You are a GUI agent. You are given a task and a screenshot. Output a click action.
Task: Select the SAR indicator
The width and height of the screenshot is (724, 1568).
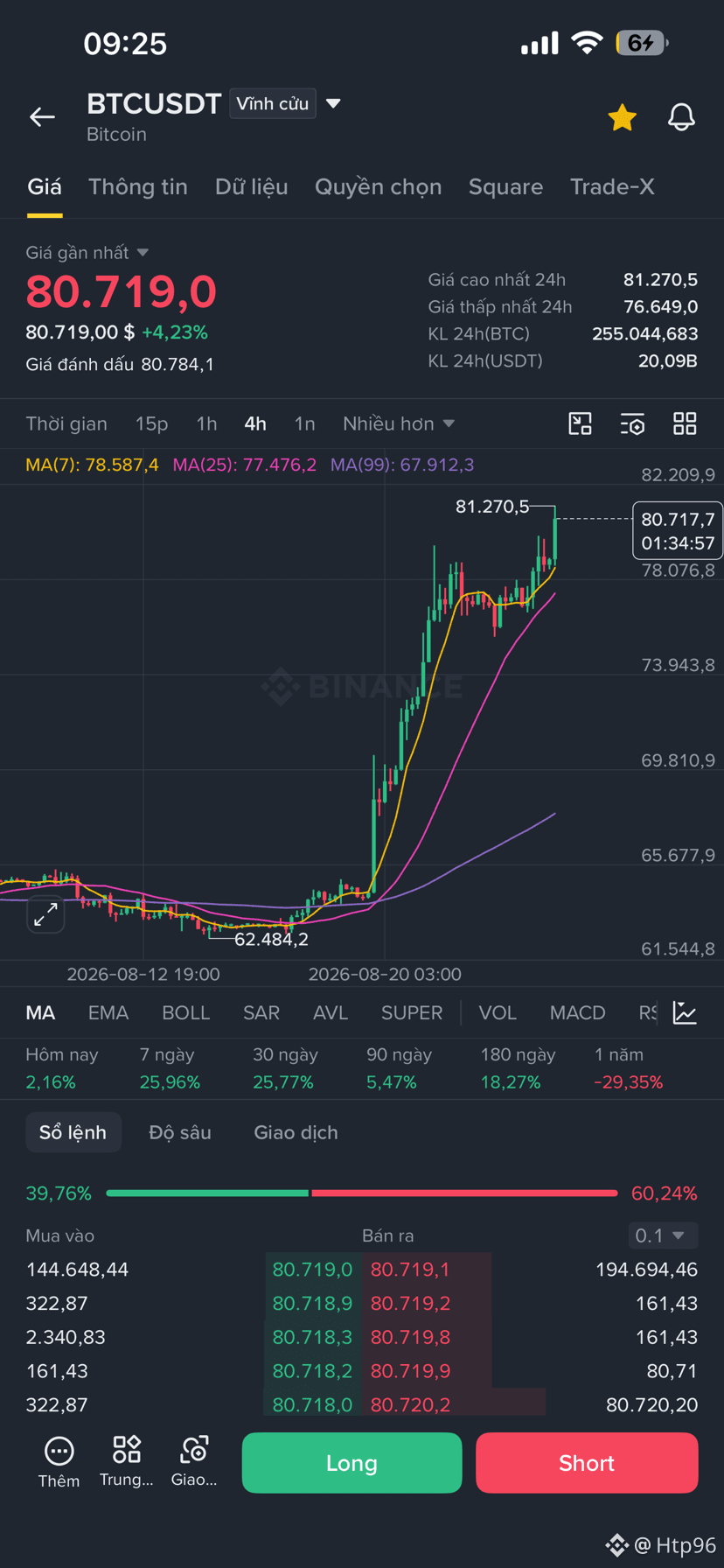coord(261,1012)
